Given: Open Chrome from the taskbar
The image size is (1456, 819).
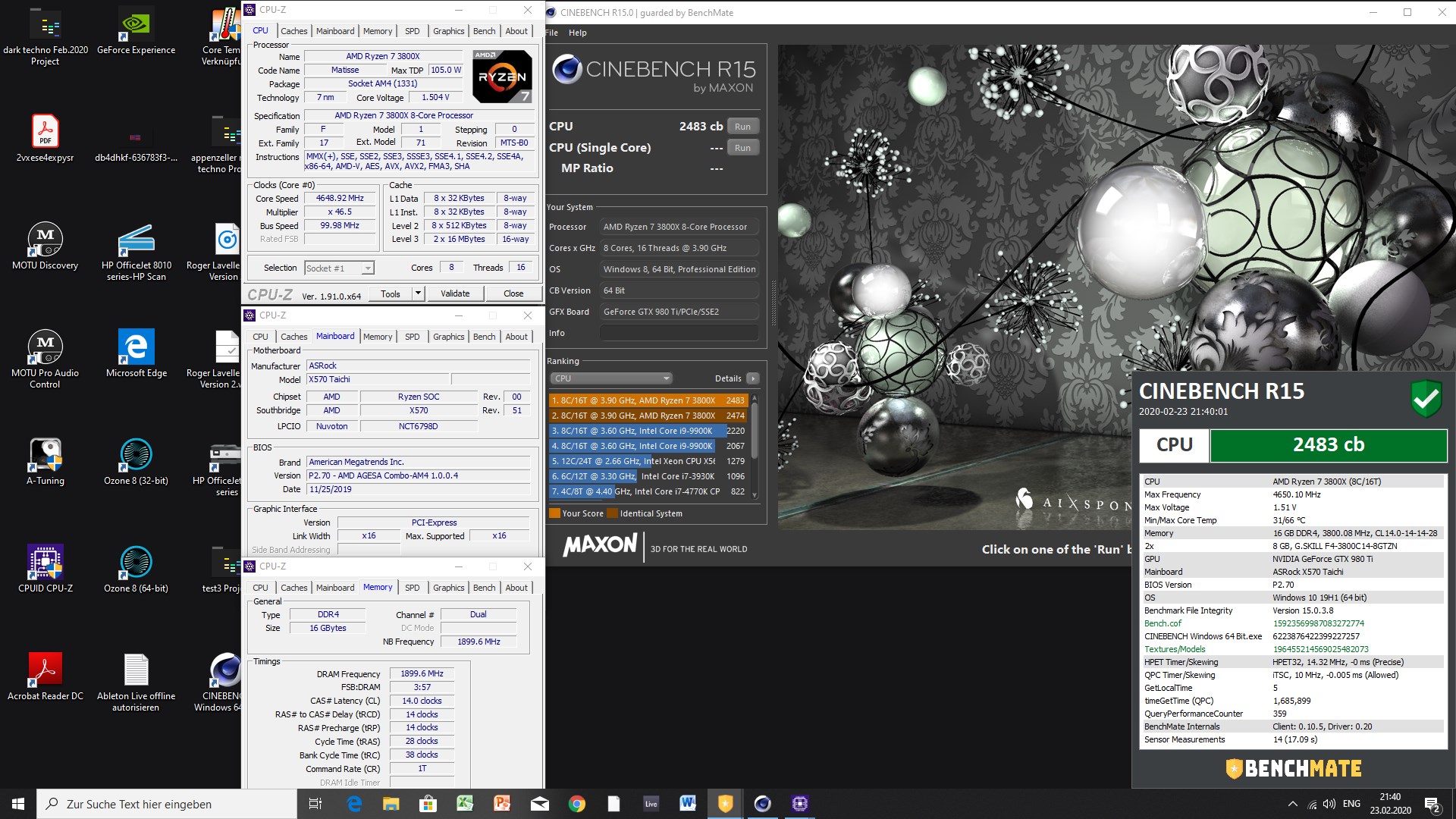Looking at the screenshot, I should (577, 804).
